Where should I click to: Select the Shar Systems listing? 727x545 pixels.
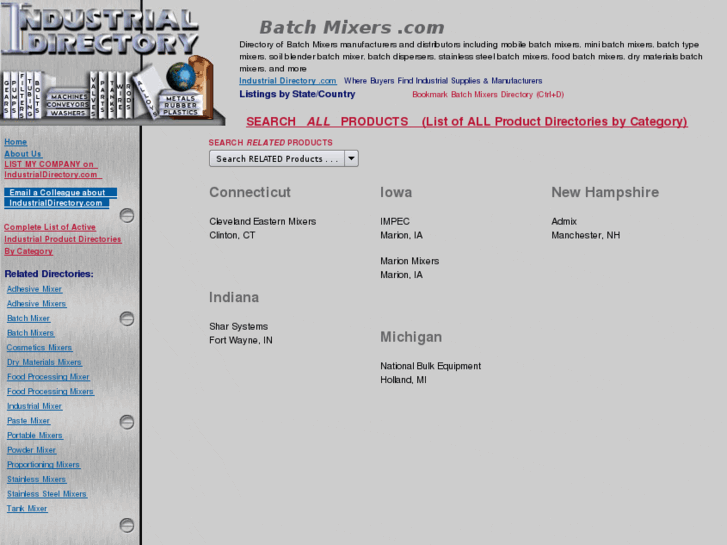[238, 327]
